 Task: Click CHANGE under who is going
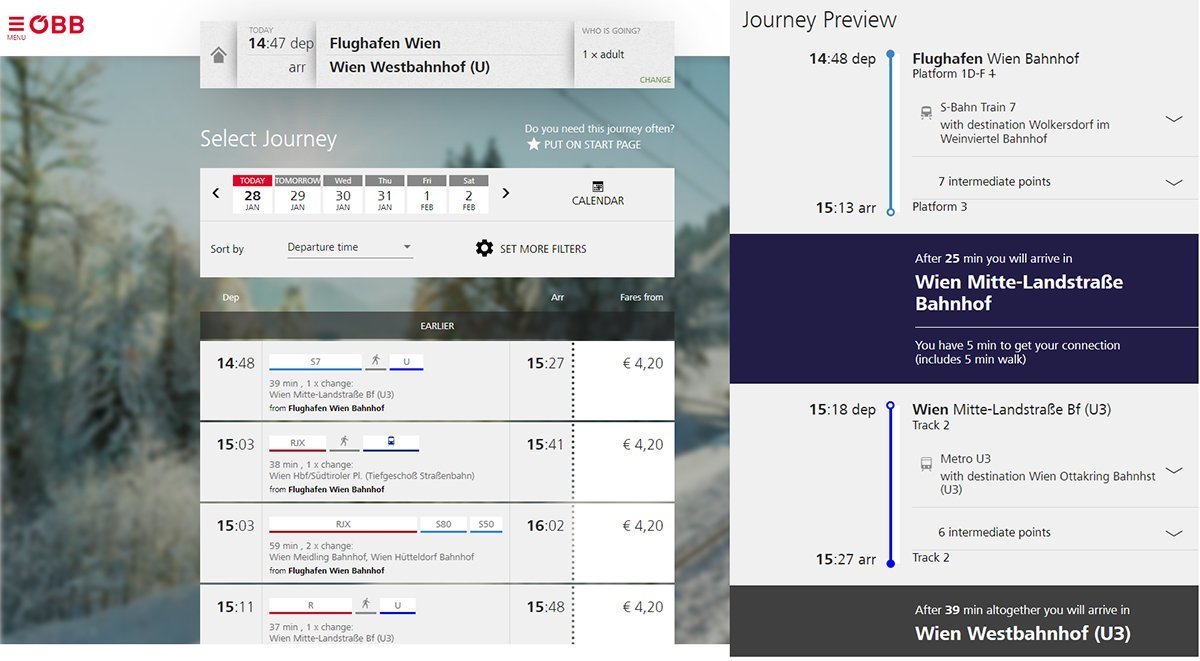click(655, 80)
